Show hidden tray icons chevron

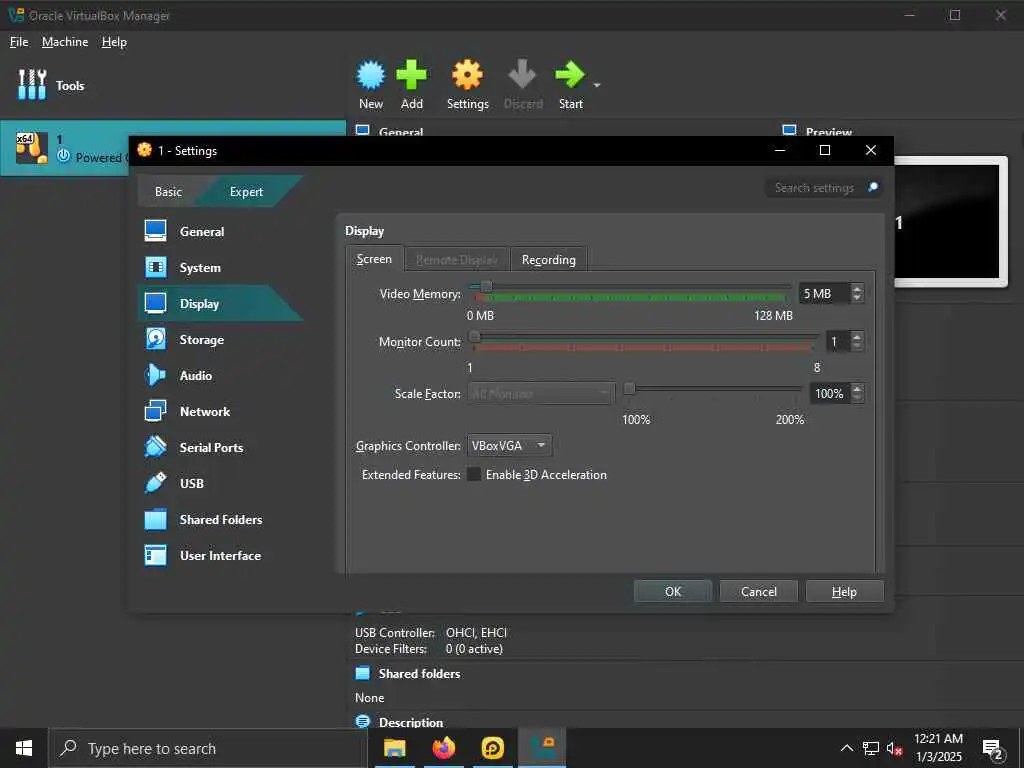tap(846, 748)
